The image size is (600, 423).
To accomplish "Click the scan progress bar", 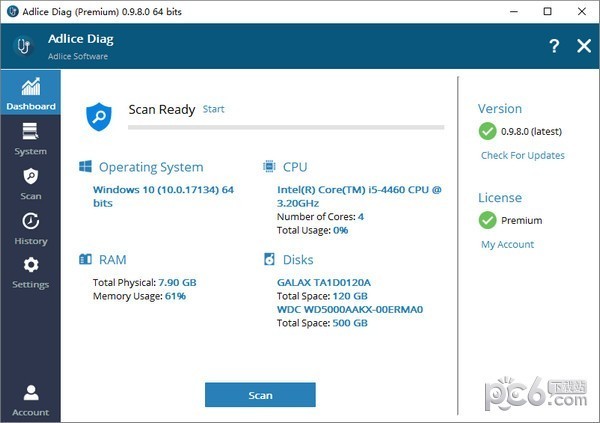I will coord(286,127).
